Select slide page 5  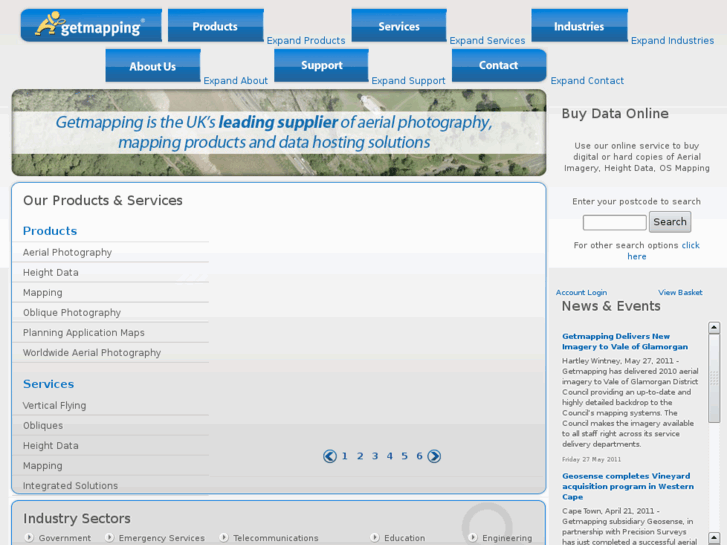coord(404,456)
